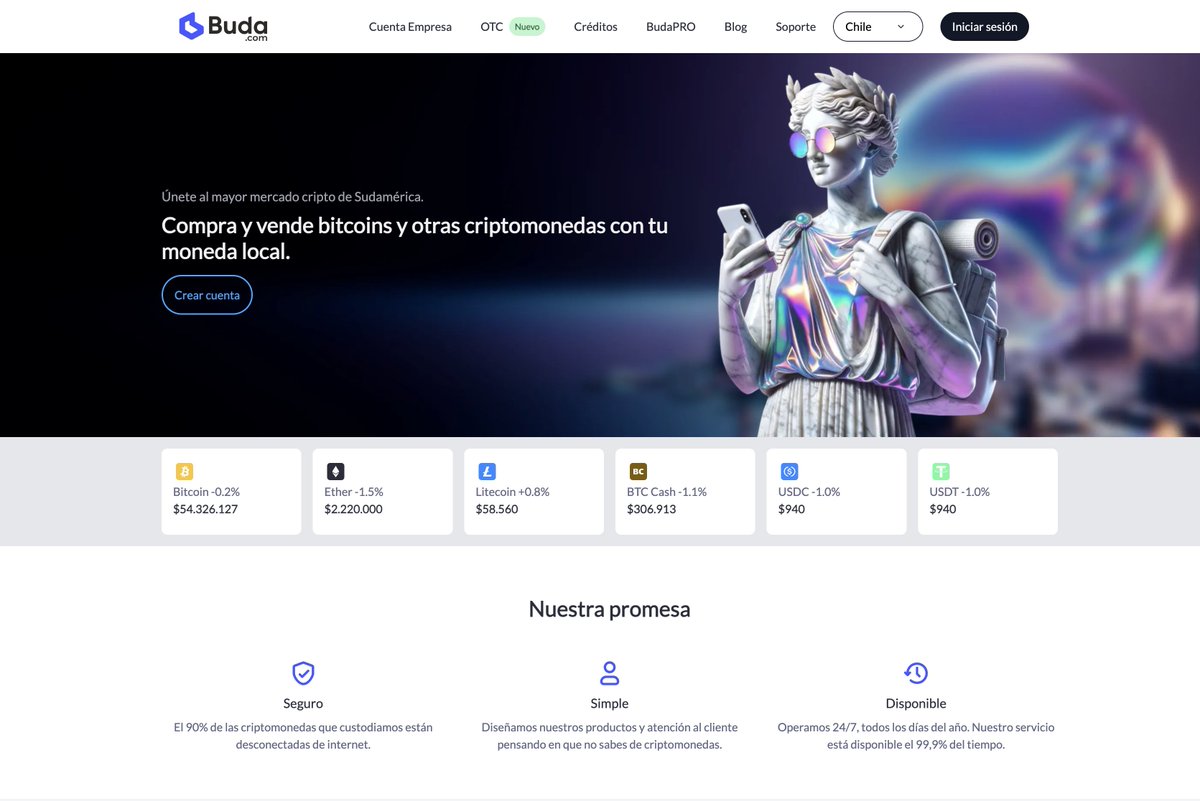Click the USDT Tether icon
Screen dimensions: 1200x801
pyautogui.click(x=941, y=471)
